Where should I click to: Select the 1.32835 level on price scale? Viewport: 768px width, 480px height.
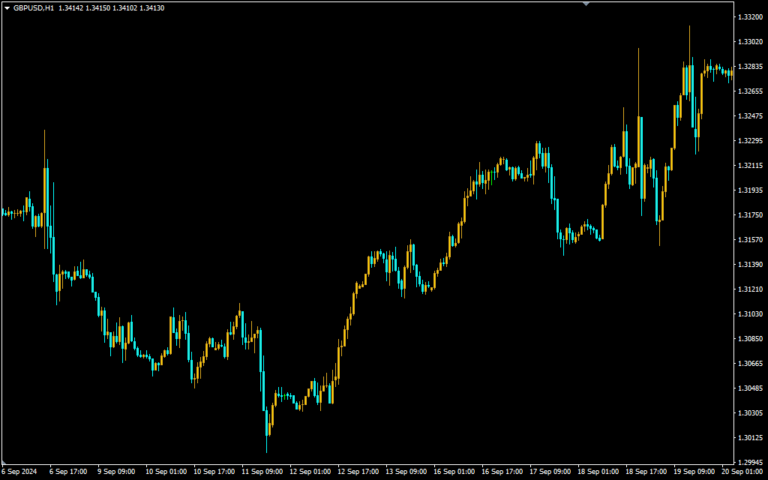pyautogui.click(x=749, y=67)
